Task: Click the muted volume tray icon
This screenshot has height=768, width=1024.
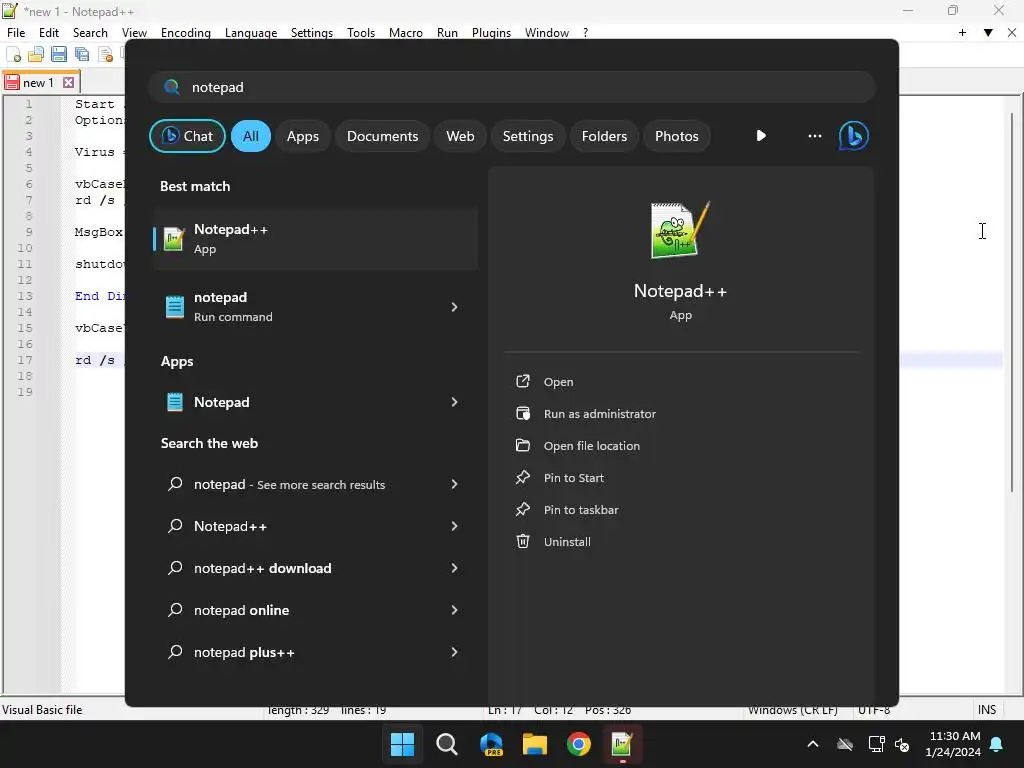Action: coord(902,744)
